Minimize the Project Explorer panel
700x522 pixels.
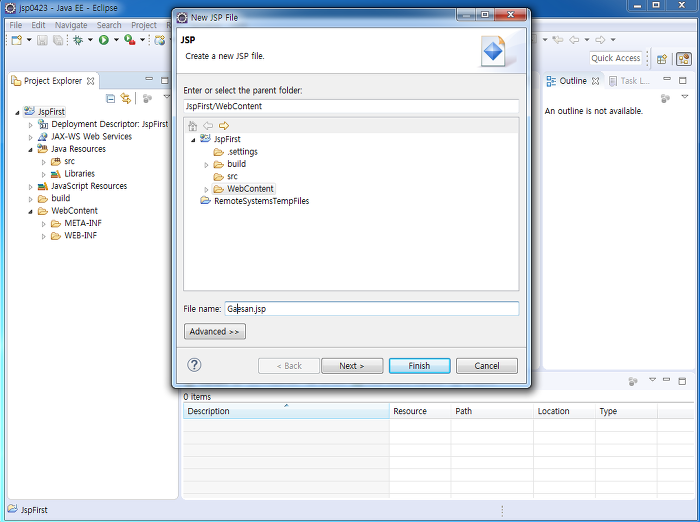149,79
